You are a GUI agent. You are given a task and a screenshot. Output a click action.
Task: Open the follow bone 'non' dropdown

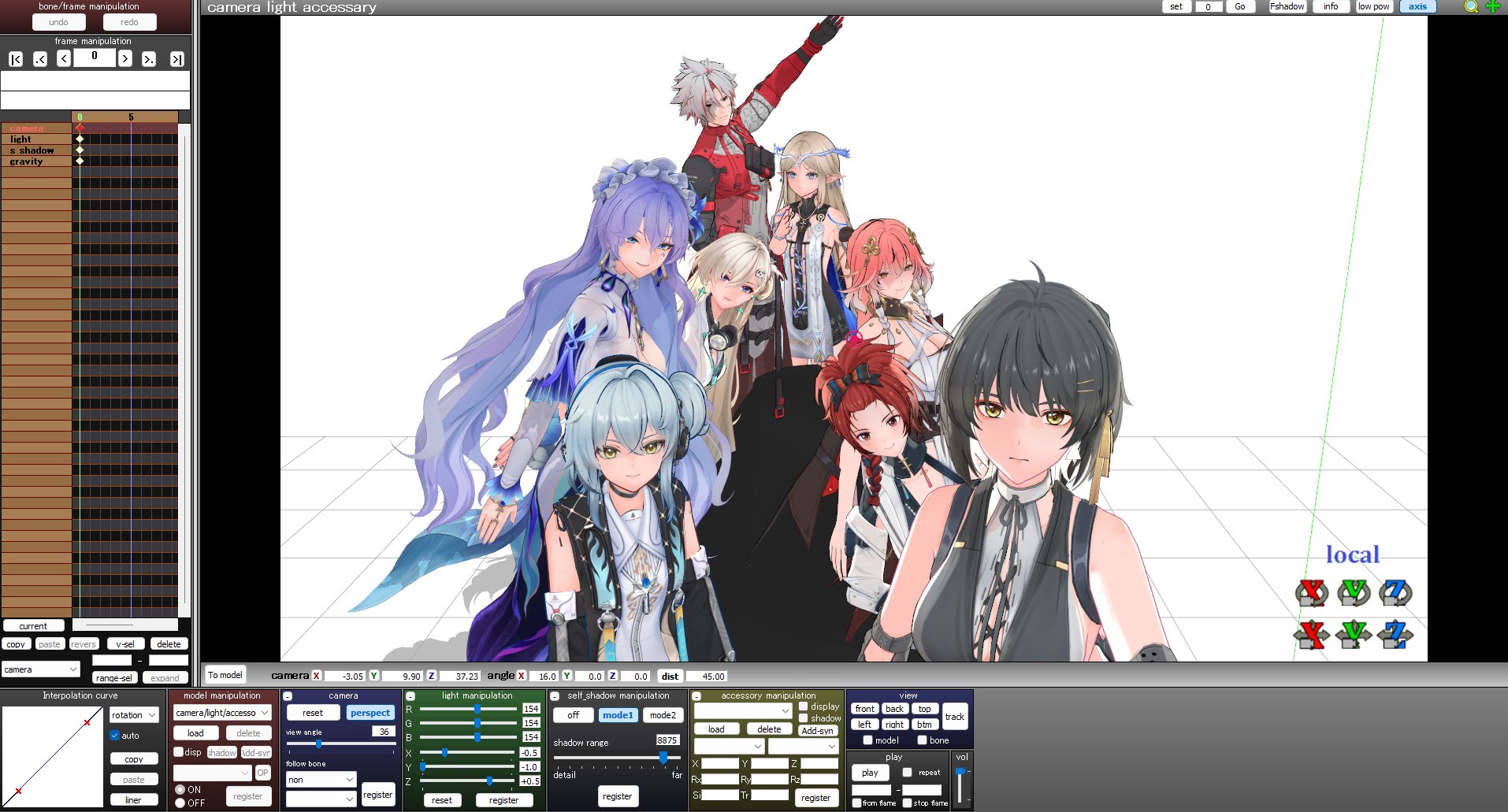click(x=321, y=779)
